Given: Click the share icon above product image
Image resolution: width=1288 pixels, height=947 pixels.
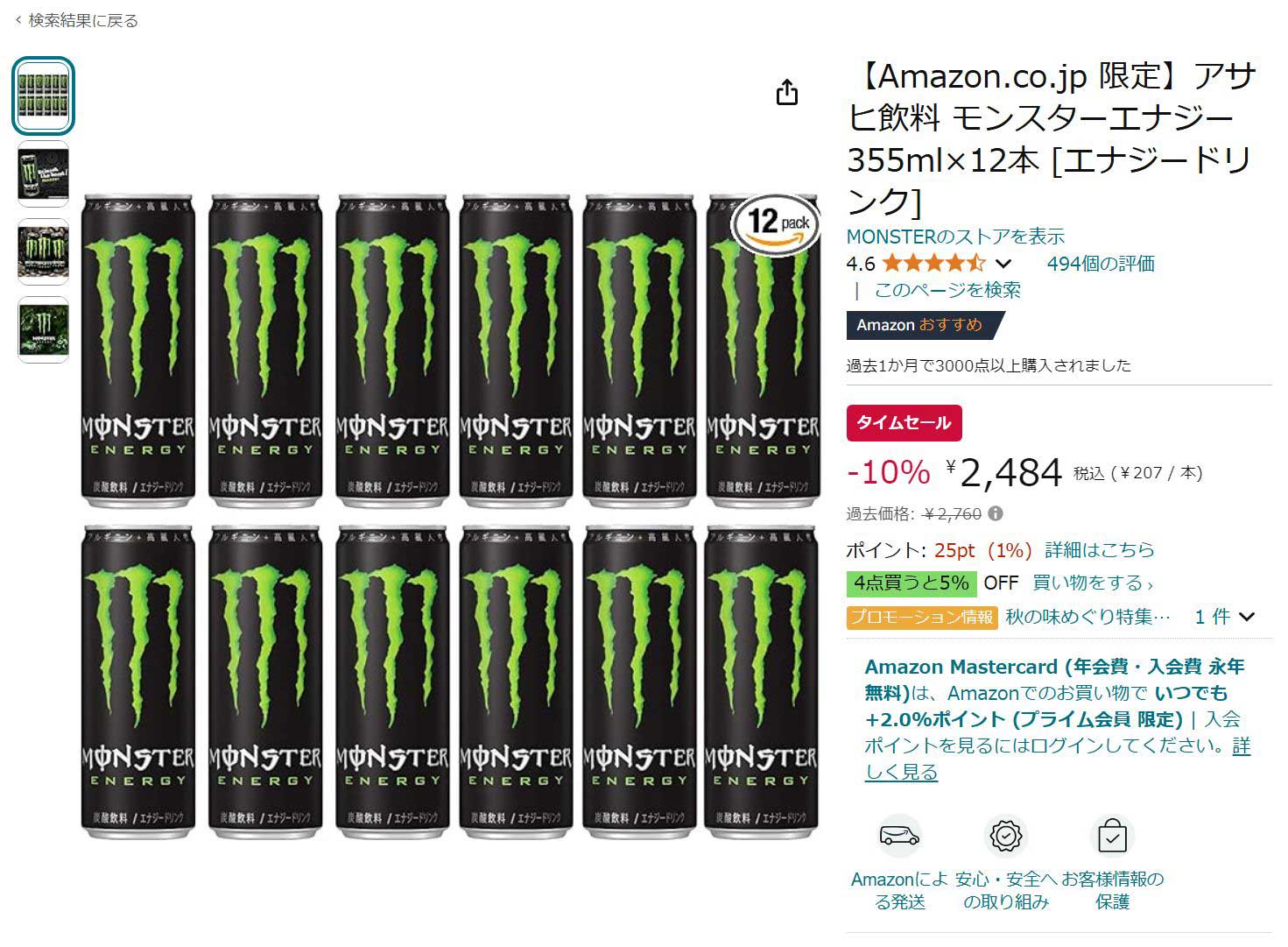Looking at the screenshot, I should [x=786, y=93].
